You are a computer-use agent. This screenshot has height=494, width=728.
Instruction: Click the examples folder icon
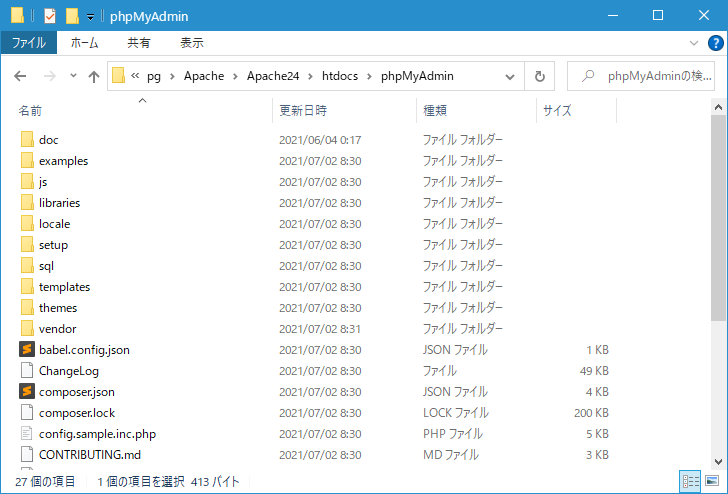(27, 160)
